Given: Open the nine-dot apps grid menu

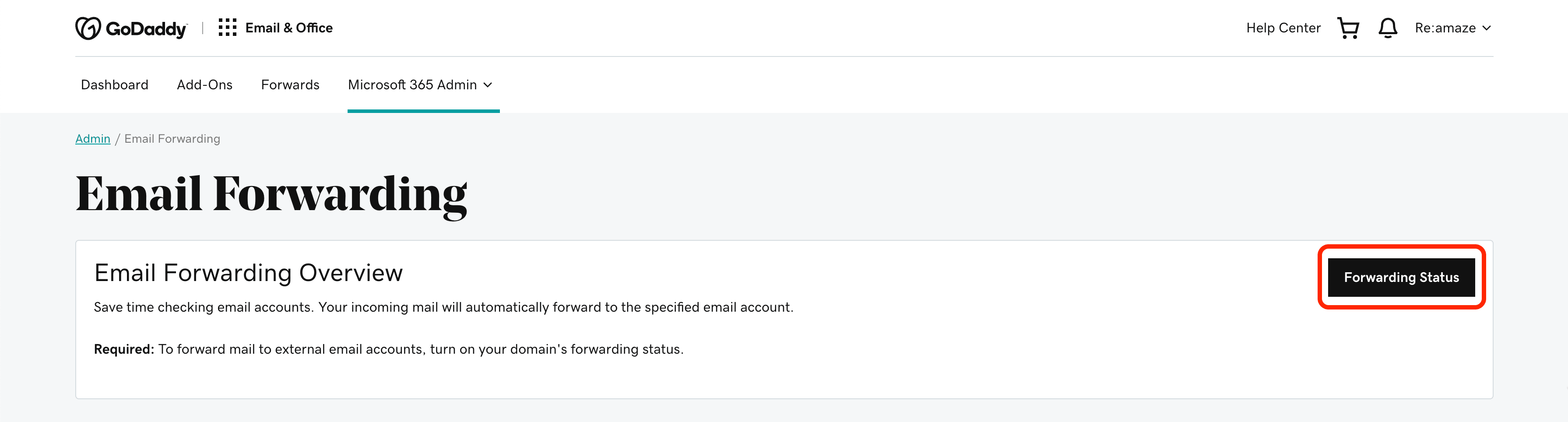Looking at the screenshot, I should pos(227,28).
